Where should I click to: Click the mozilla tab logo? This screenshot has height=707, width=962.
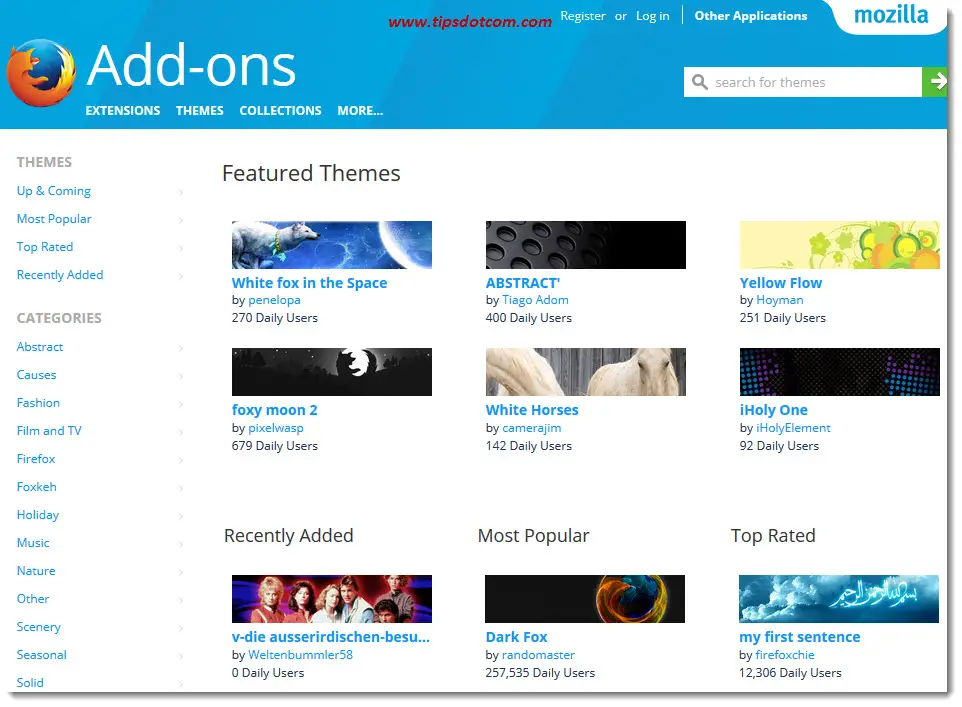tap(891, 15)
